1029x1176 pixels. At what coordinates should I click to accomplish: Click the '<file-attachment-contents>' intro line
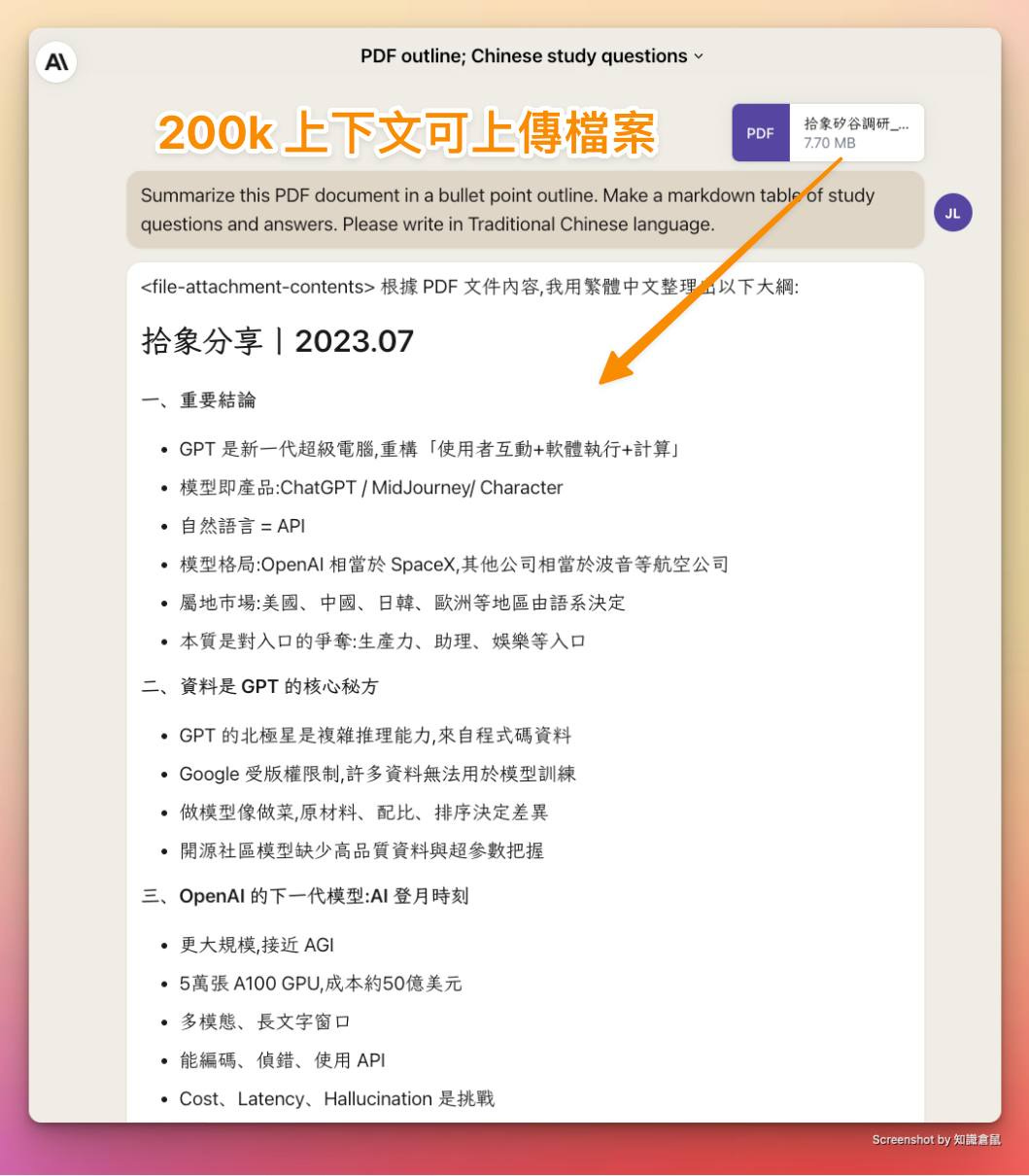(469, 287)
